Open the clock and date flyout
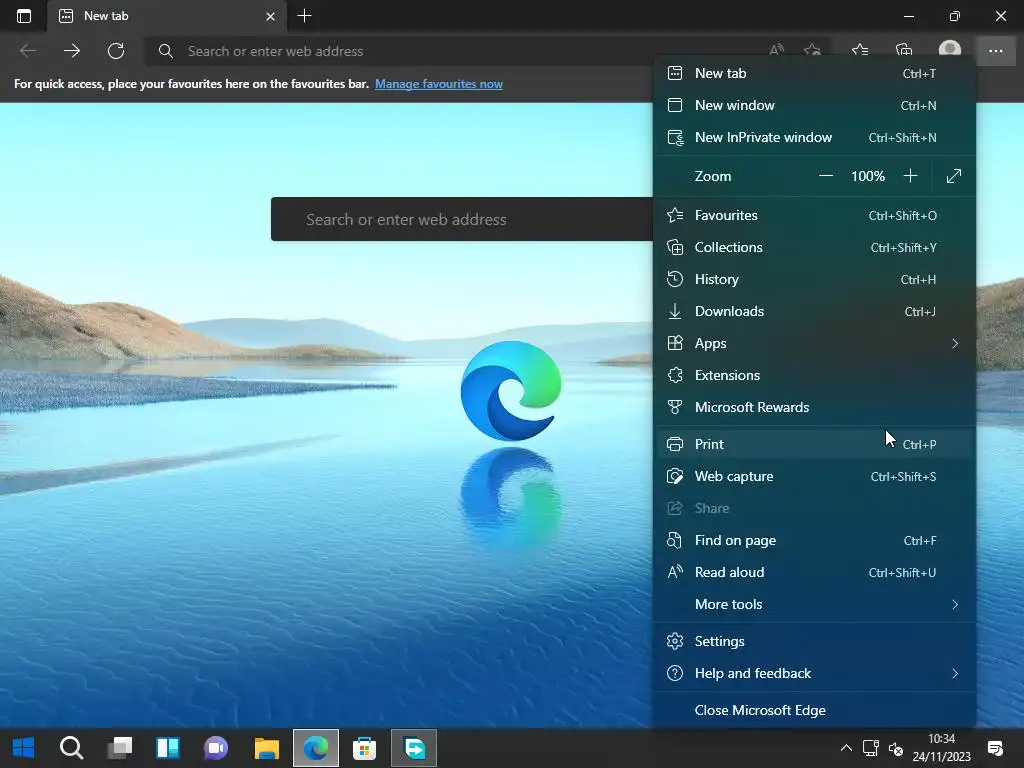This screenshot has width=1024, height=768. pos(942,748)
